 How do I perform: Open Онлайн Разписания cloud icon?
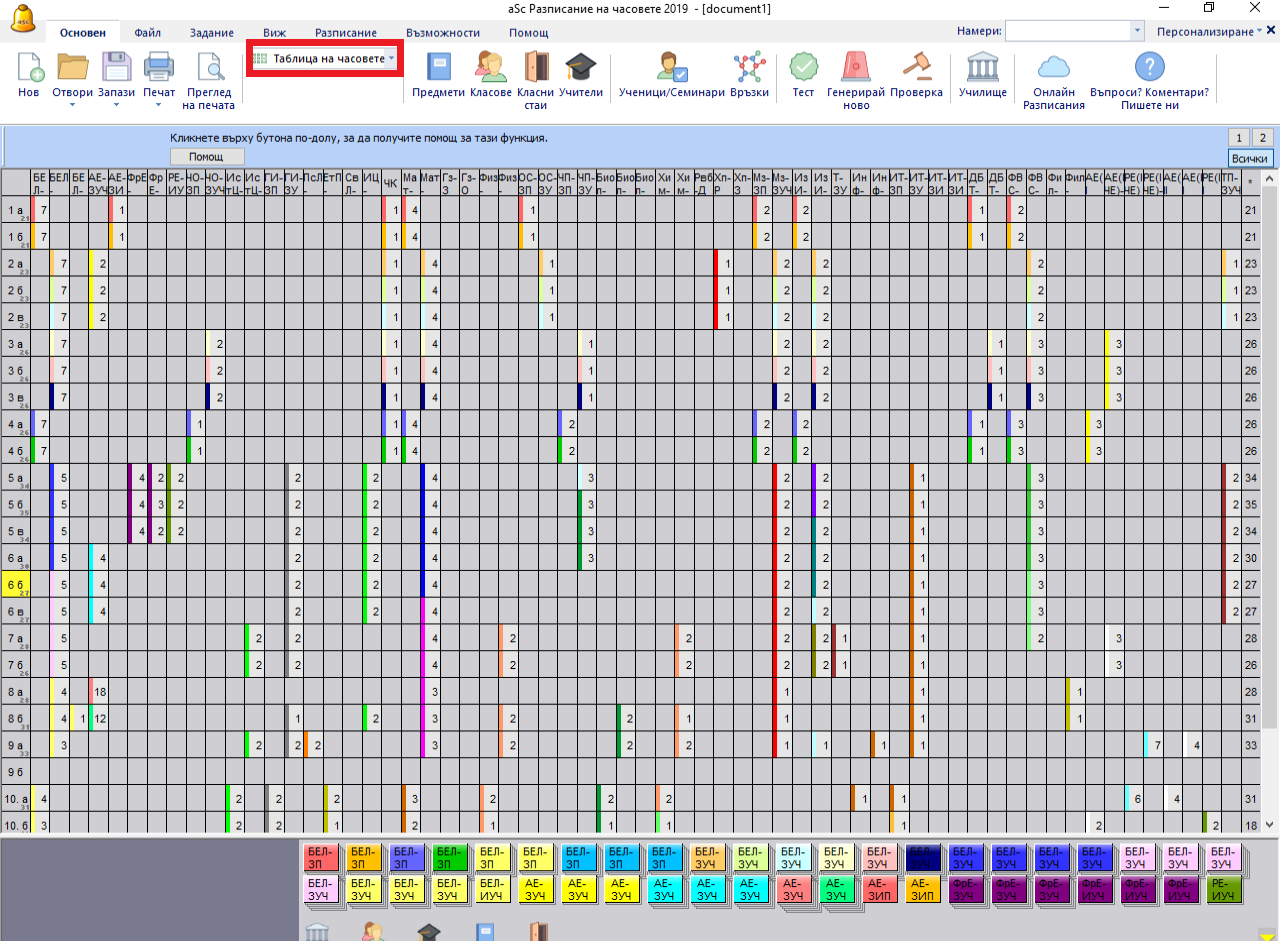1053,68
